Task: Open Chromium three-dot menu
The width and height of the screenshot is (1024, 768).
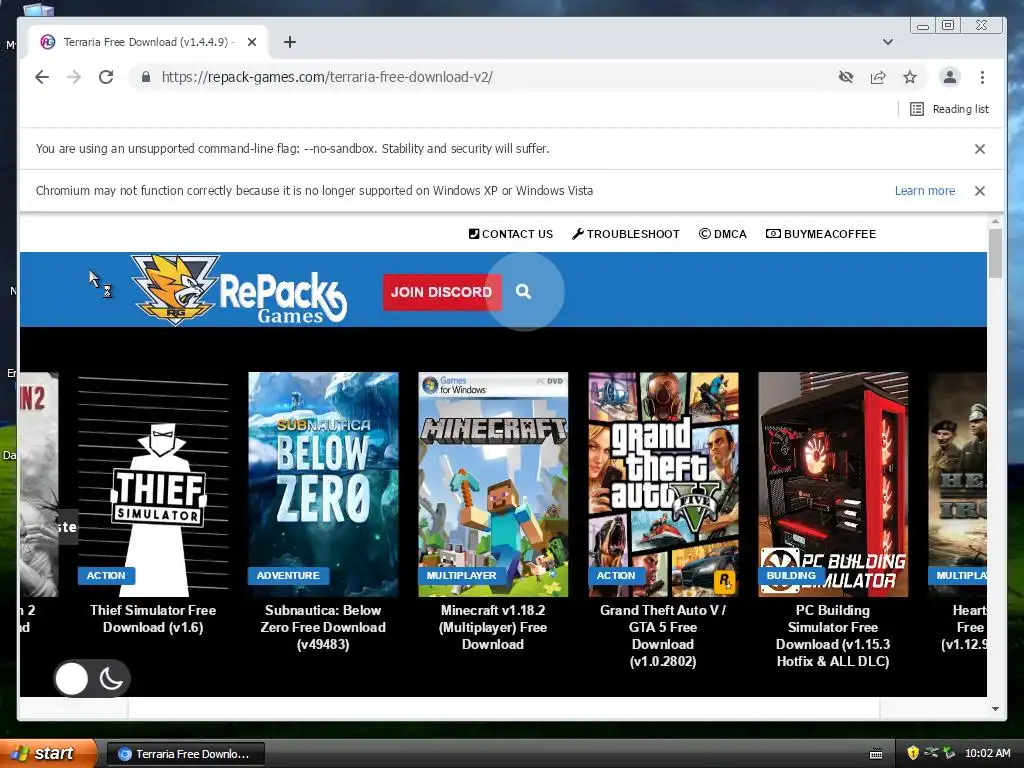Action: click(982, 77)
